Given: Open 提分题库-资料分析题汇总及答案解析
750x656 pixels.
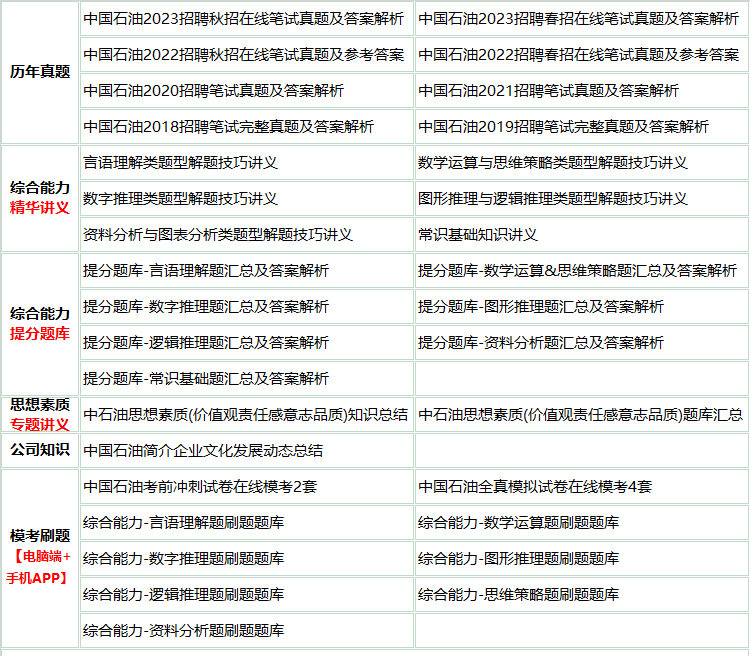Looking at the screenshot, I should [x=540, y=343].
